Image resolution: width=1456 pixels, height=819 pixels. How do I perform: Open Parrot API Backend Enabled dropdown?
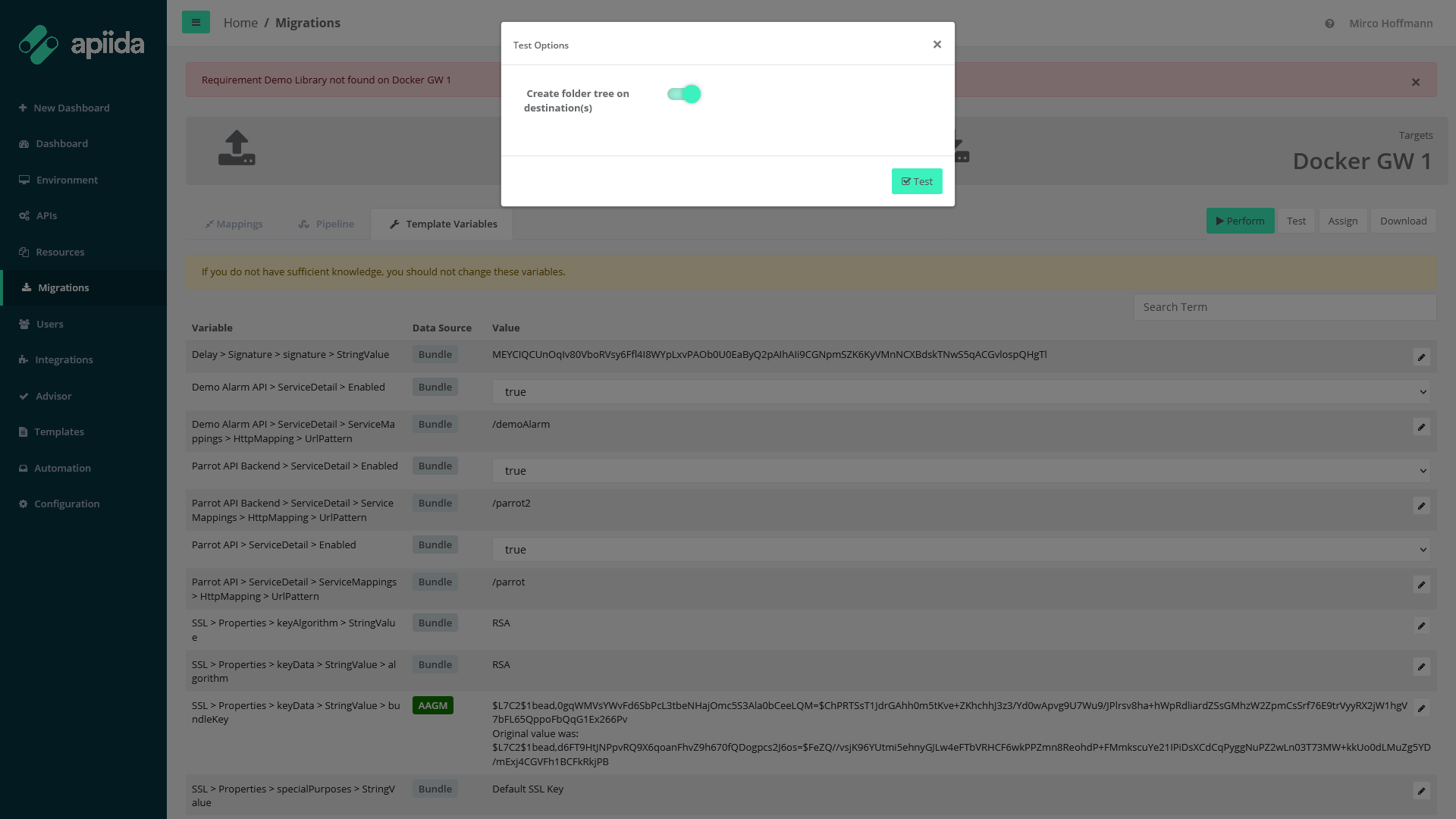(960, 471)
